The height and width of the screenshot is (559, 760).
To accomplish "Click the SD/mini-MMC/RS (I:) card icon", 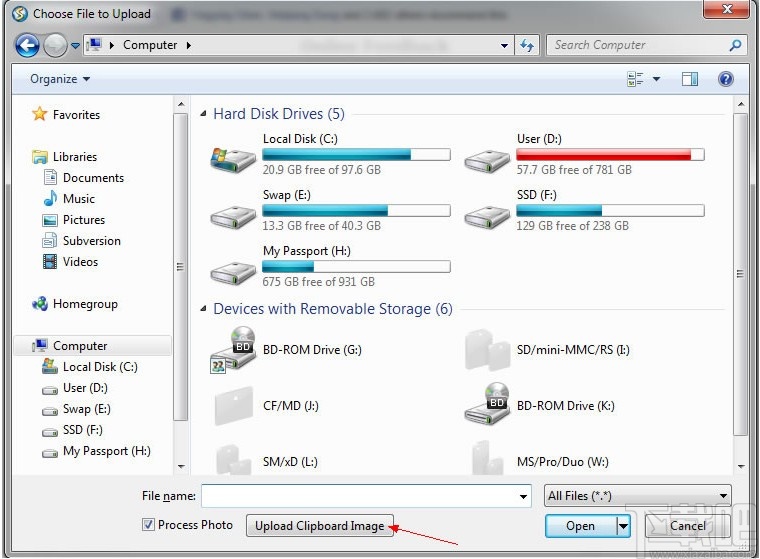I will (x=486, y=350).
